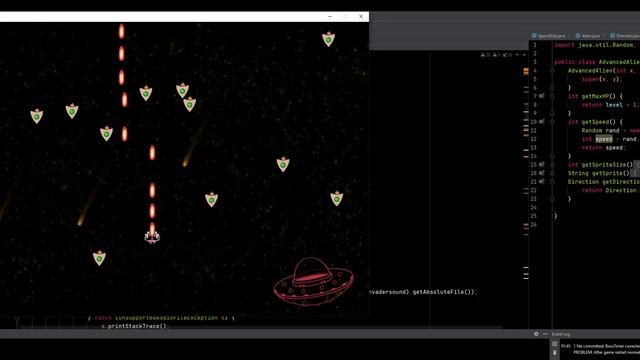This screenshot has width=640, height=360.
Task: Collapse the AdvancedAlien constructor fold on line 4
Action: [x=552, y=71]
